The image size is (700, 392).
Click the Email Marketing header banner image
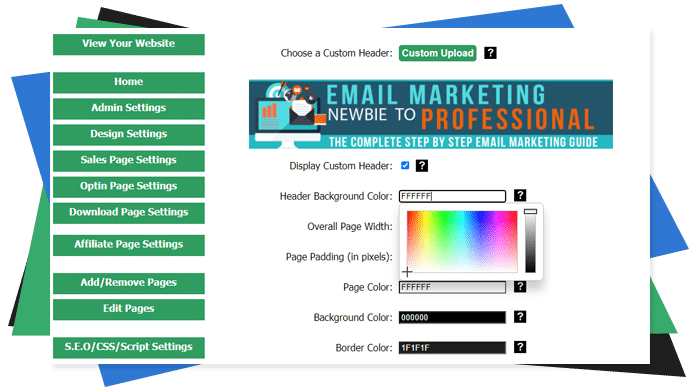pyautogui.click(x=431, y=114)
